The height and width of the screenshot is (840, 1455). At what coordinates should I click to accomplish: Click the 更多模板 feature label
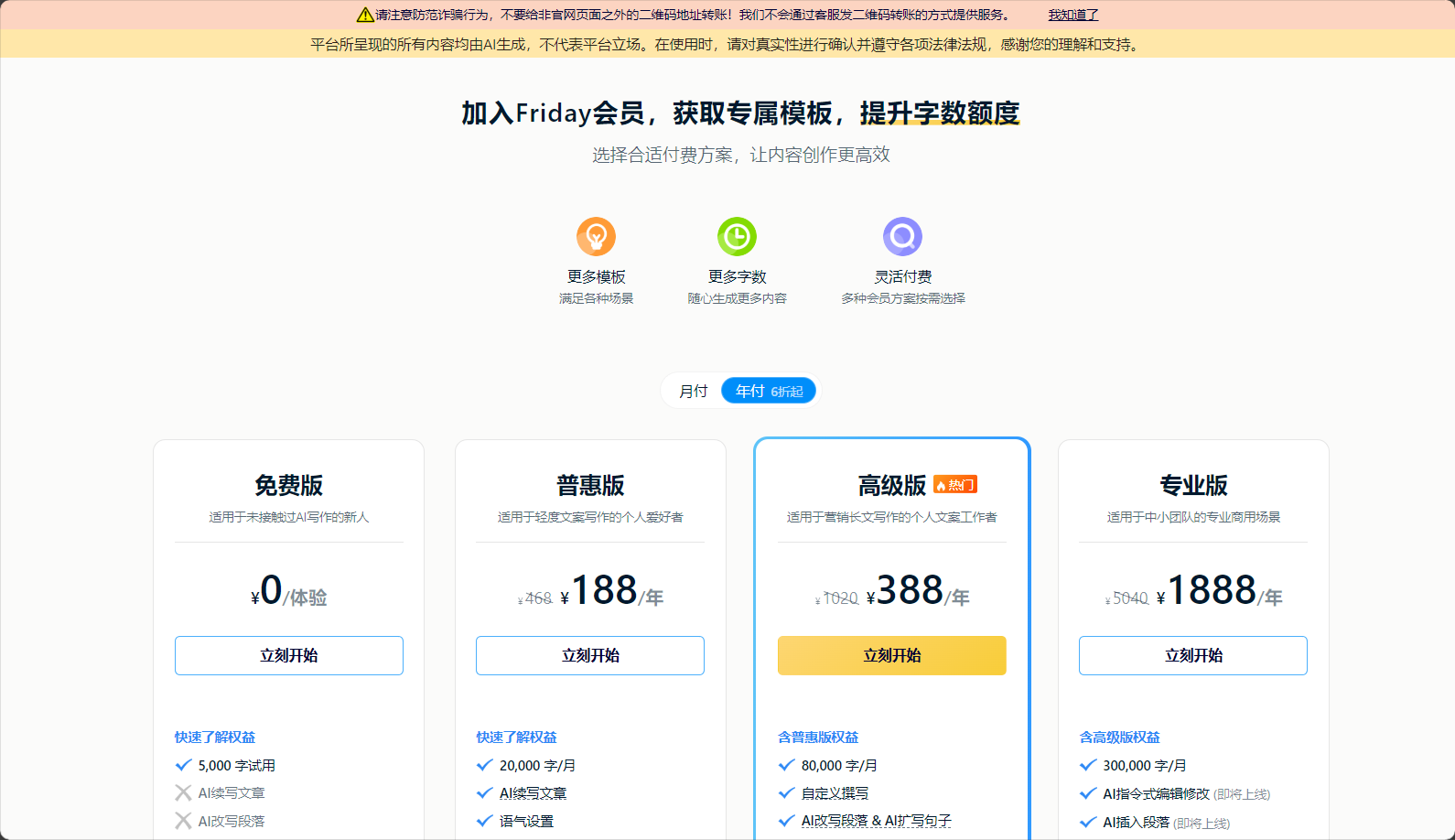[596, 276]
